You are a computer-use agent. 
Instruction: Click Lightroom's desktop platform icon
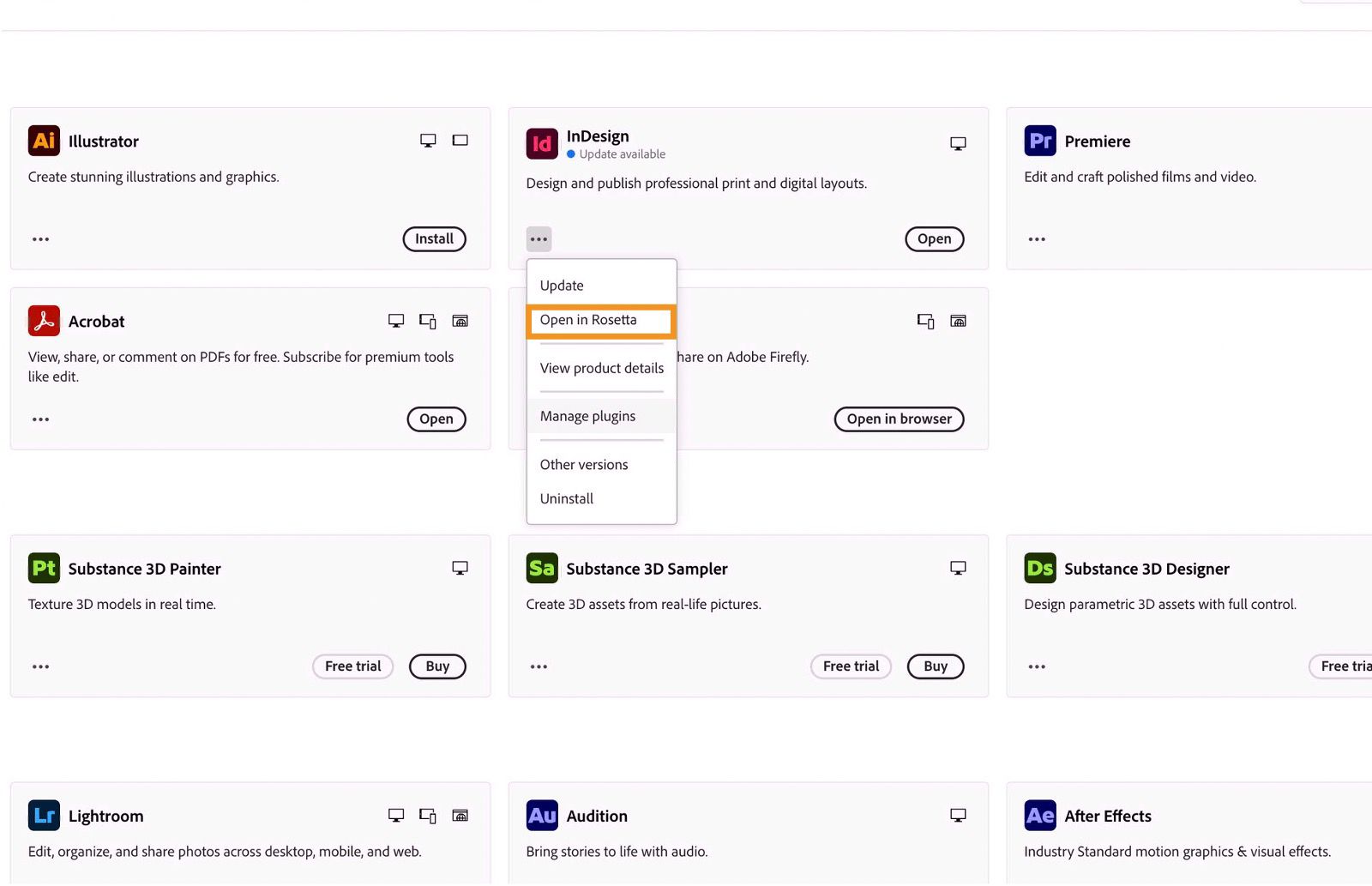396,816
